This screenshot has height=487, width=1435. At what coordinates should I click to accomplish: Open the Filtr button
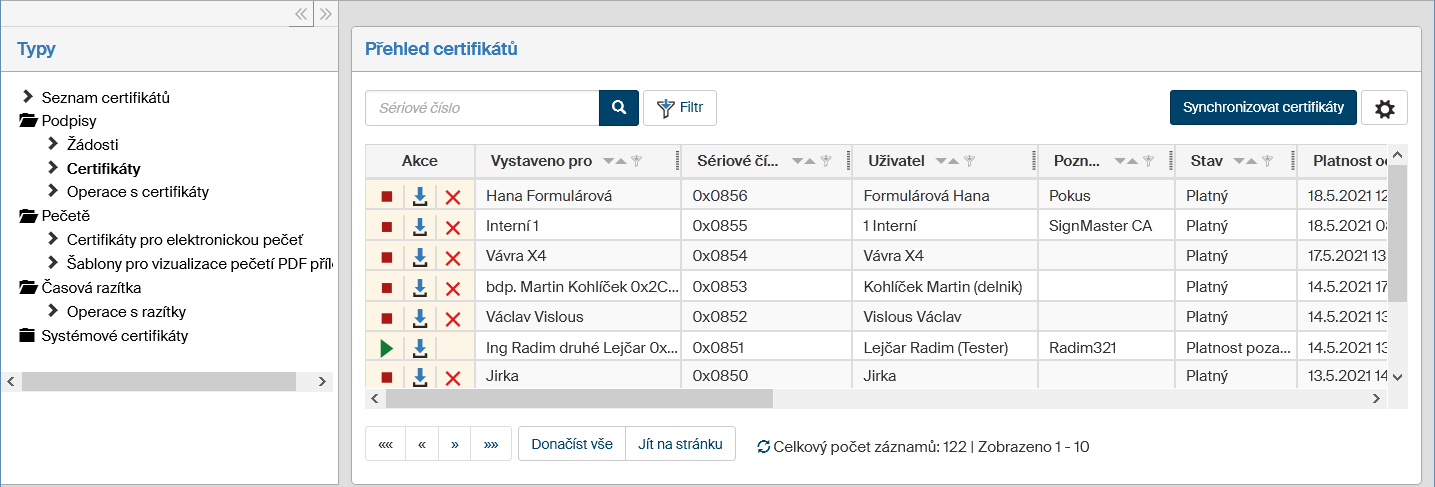(x=680, y=108)
